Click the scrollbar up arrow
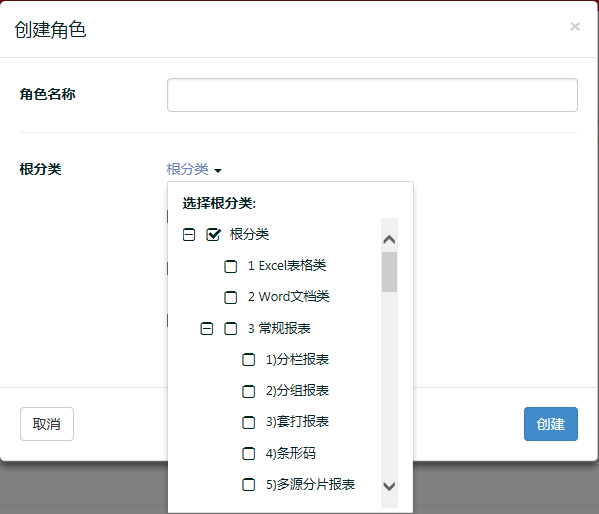This screenshot has width=599, height=514. point(389,240)
